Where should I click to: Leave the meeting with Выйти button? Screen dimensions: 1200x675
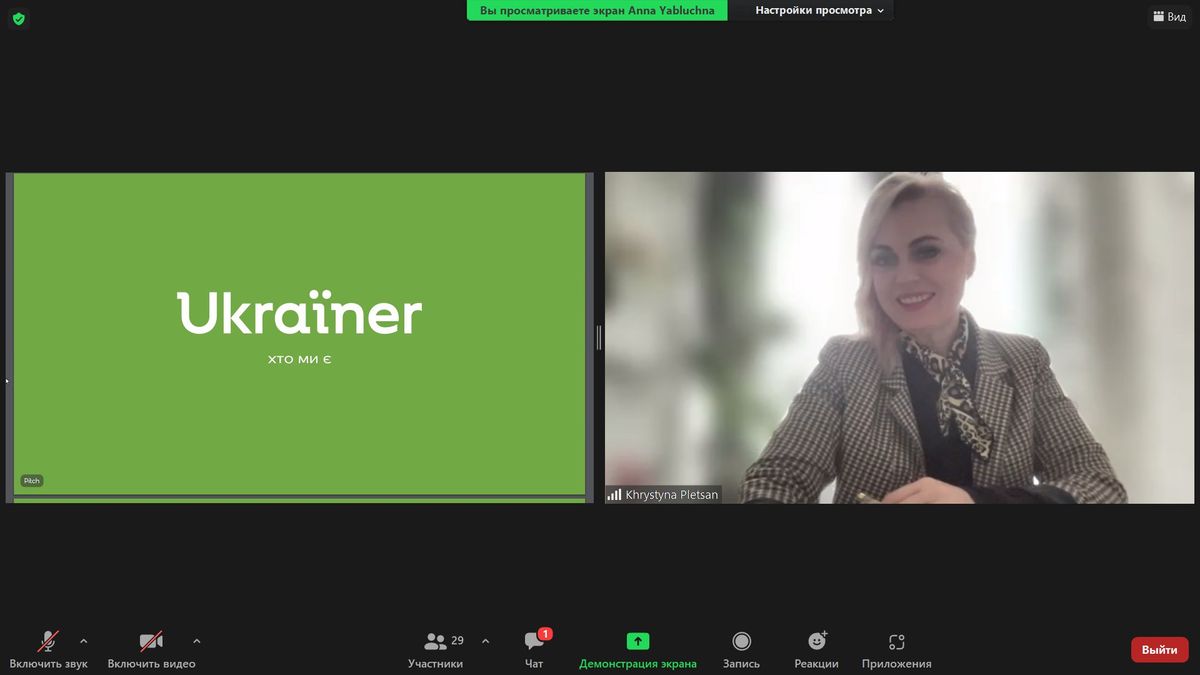1160,650
